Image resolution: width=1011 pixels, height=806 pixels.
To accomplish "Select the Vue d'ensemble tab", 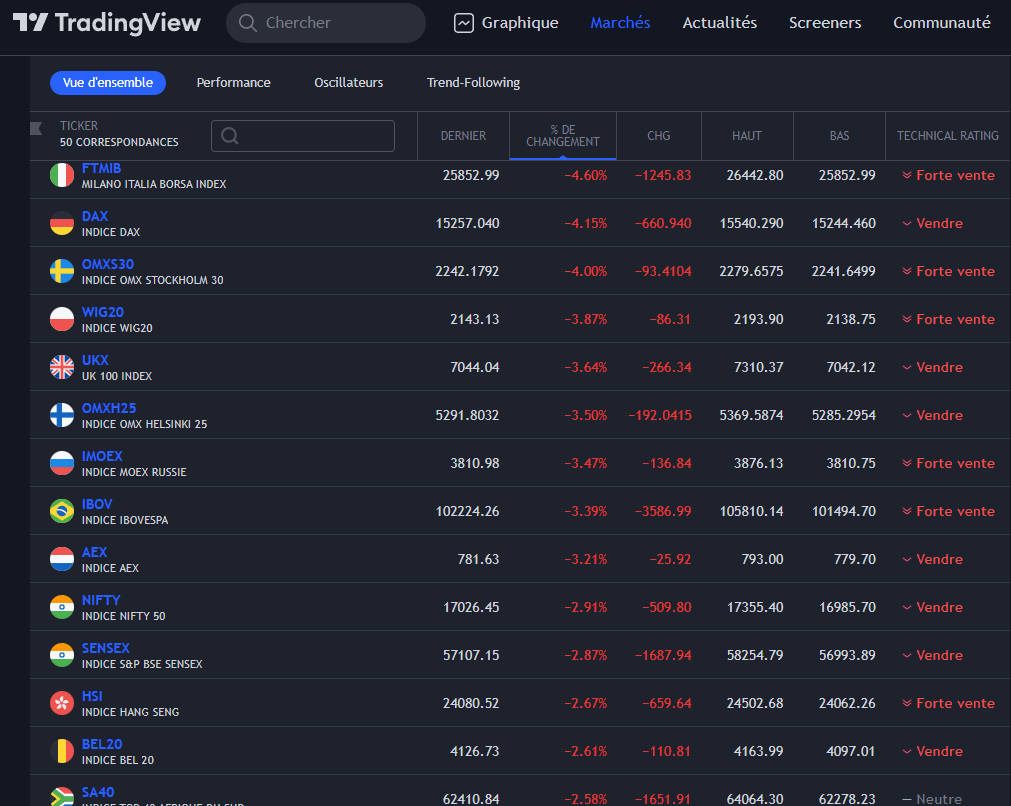I will pyautogui.click(x=108, y=83).
